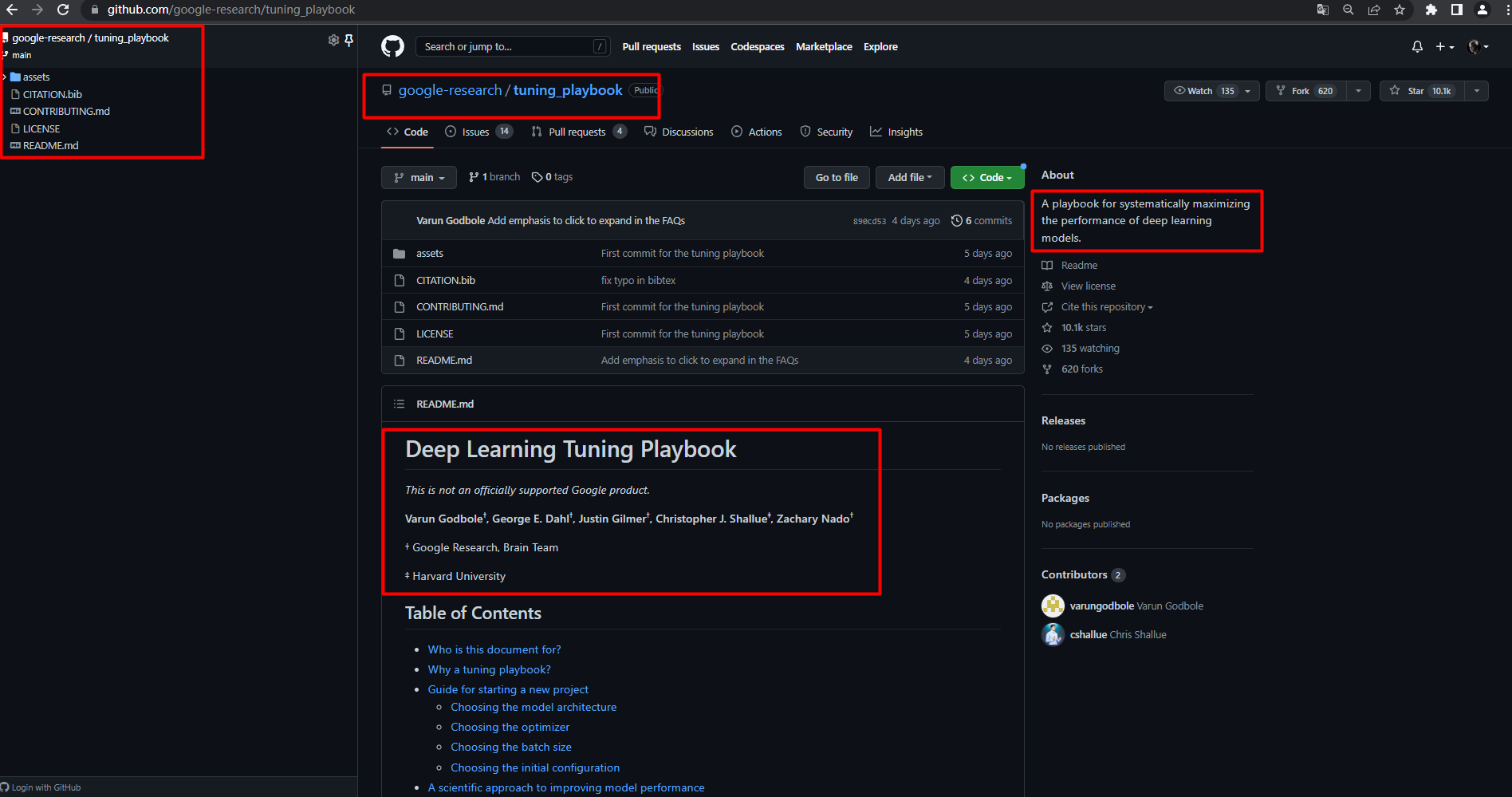View the 6 commits history link
1512x797 pixels.
[982, 221]
